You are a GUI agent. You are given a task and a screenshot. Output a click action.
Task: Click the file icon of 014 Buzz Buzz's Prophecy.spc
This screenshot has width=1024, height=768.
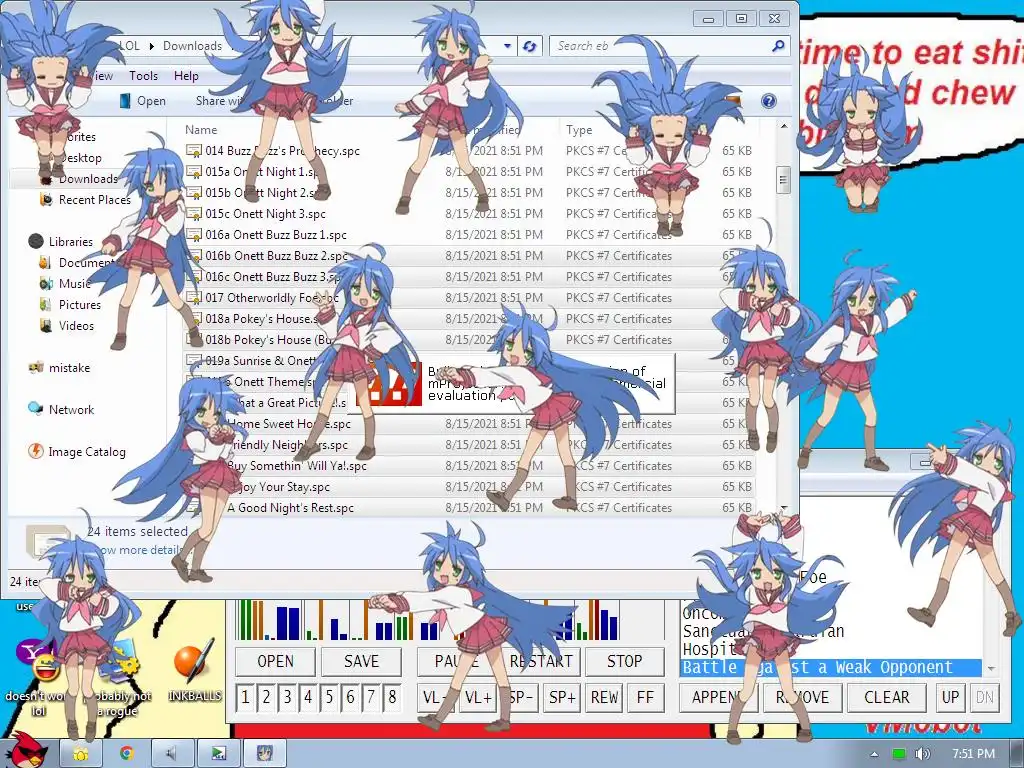pos(194,151)
